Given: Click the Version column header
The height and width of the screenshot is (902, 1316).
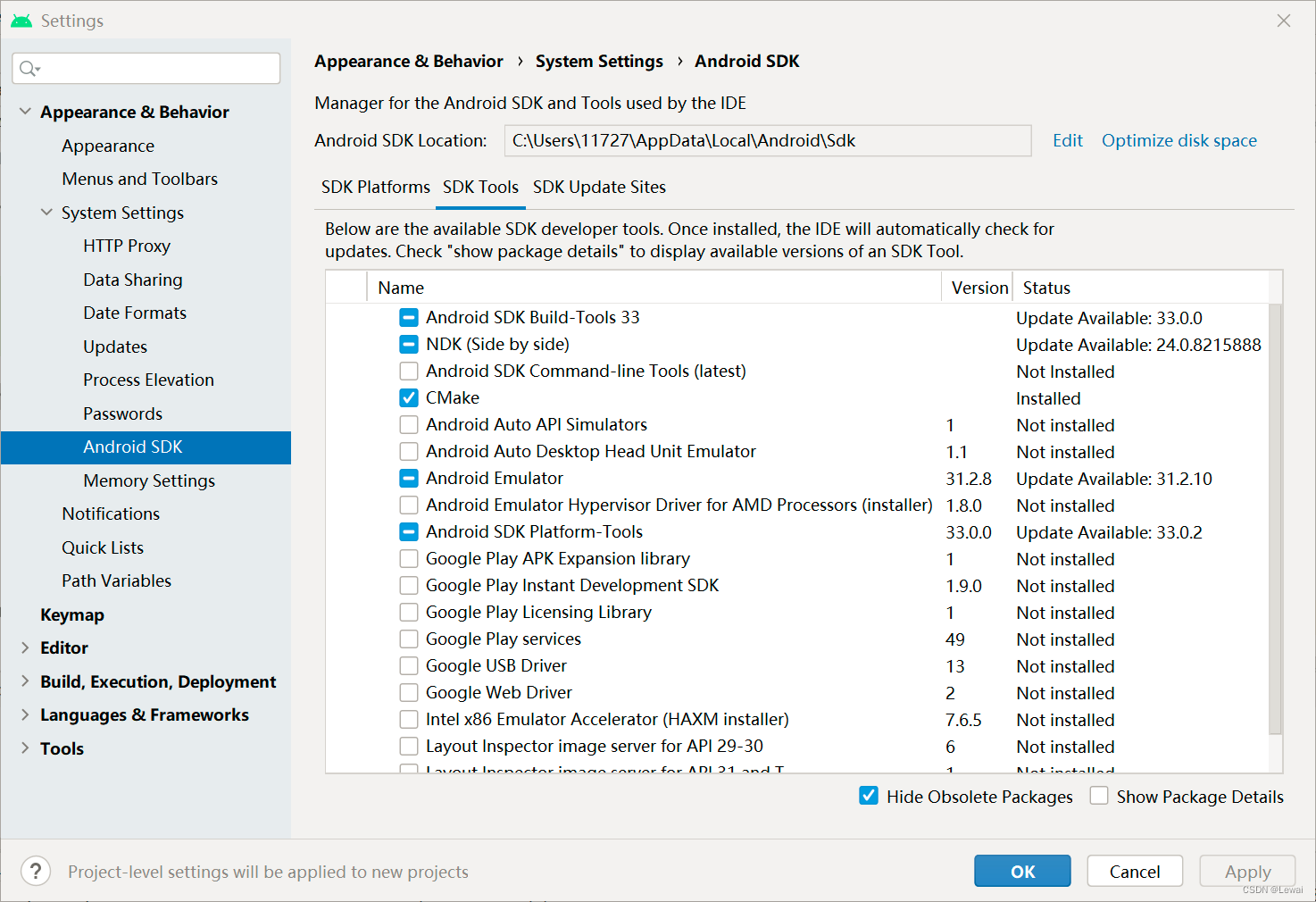Looking at the screenshot, I should (978, 288).
